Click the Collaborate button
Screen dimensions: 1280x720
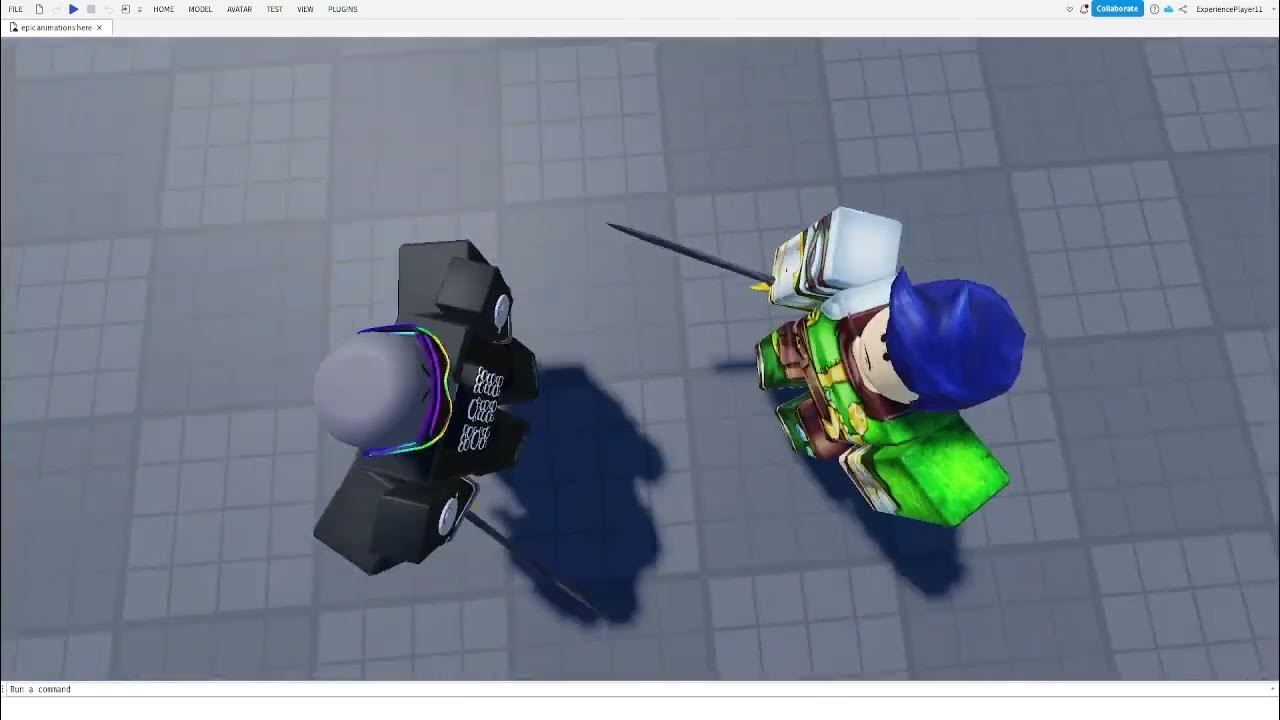[1117, 9]
